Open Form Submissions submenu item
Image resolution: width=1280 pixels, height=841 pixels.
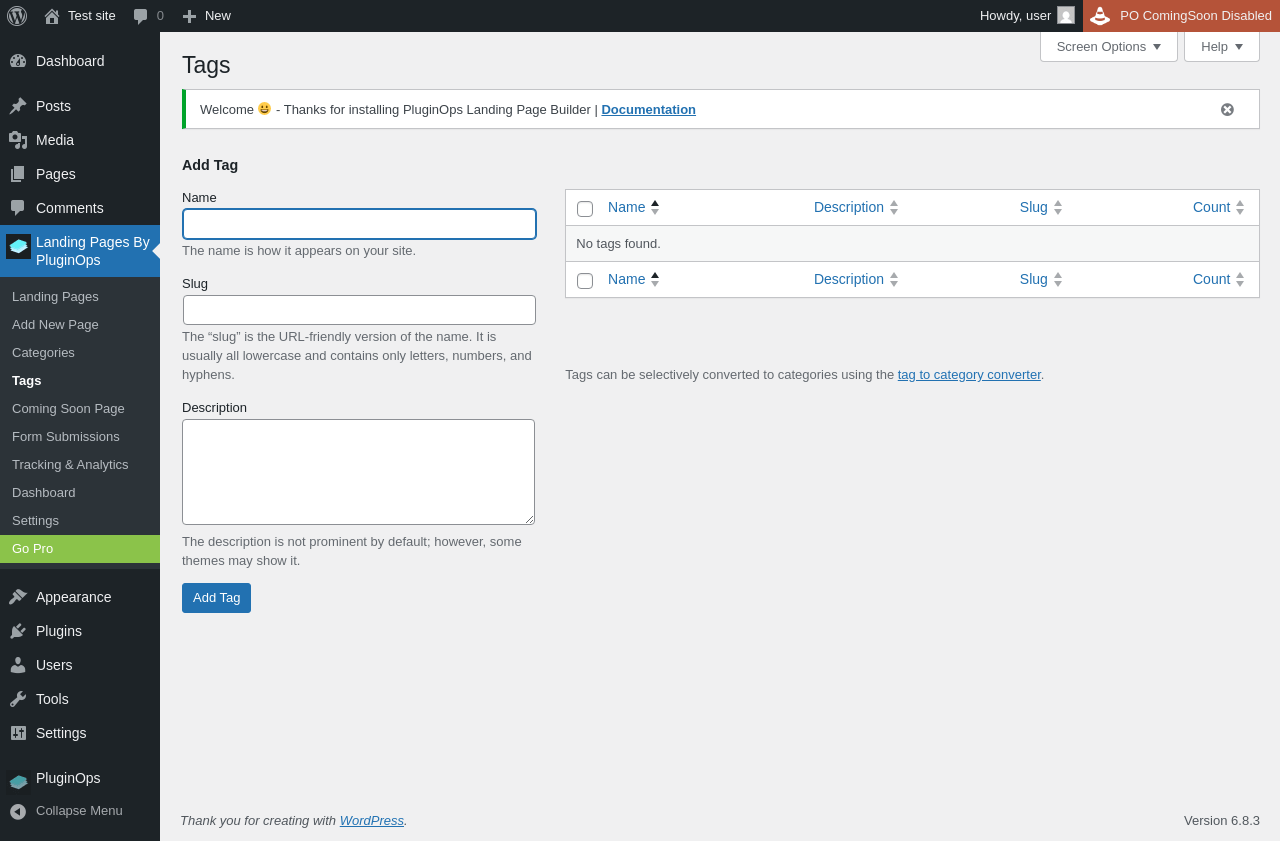[x=66, y=436]
